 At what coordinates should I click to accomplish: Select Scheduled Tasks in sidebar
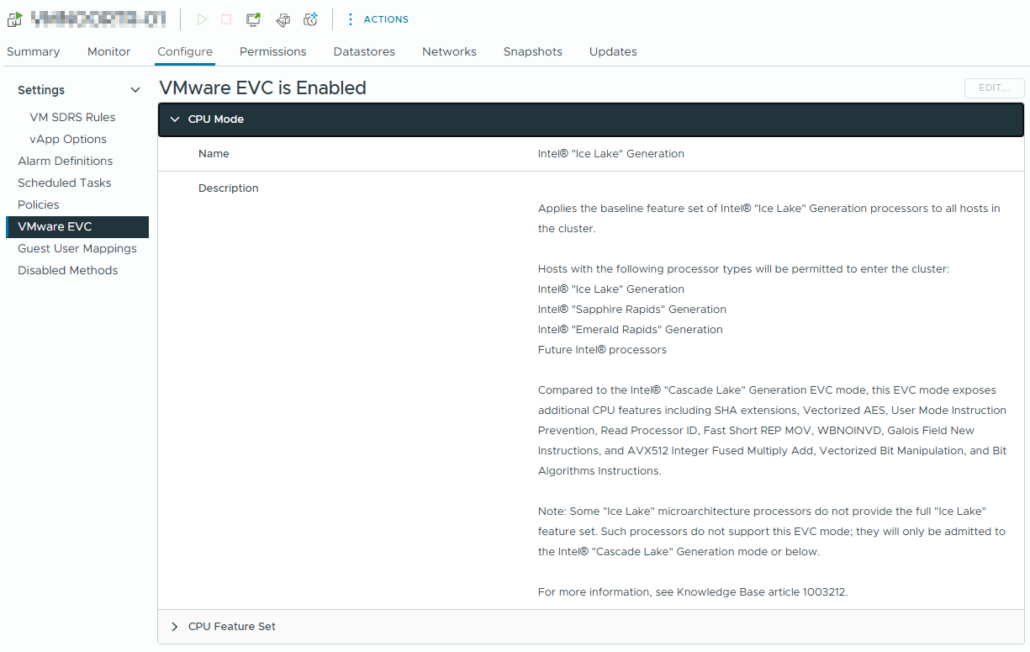click(x=64, y=183)
